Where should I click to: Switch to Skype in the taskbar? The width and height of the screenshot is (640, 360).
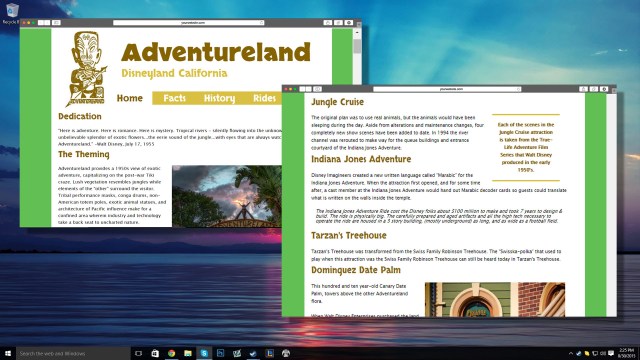tap(204, 353)
